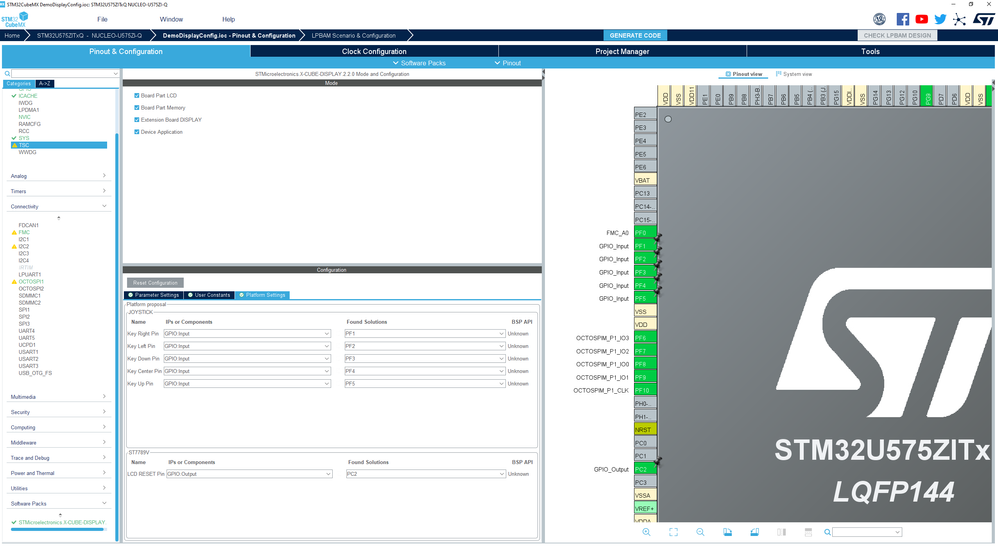Image resolution: width=998 pixels, height=547 pixels.
Task: Open Key Down Pin found solutions dropdown PF3
Action: coord(425,359)
